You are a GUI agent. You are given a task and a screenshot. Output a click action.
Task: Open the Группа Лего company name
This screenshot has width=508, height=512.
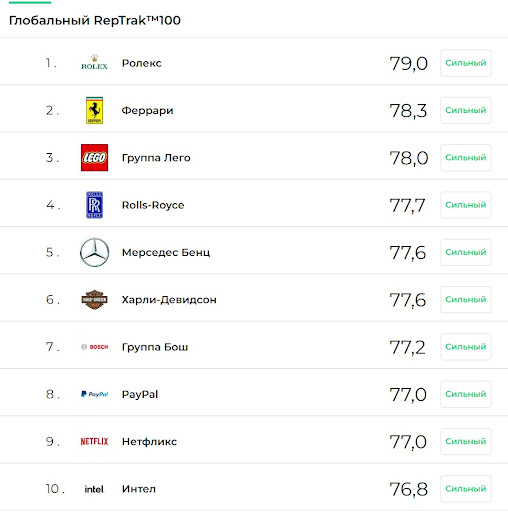tap(156, 158)
